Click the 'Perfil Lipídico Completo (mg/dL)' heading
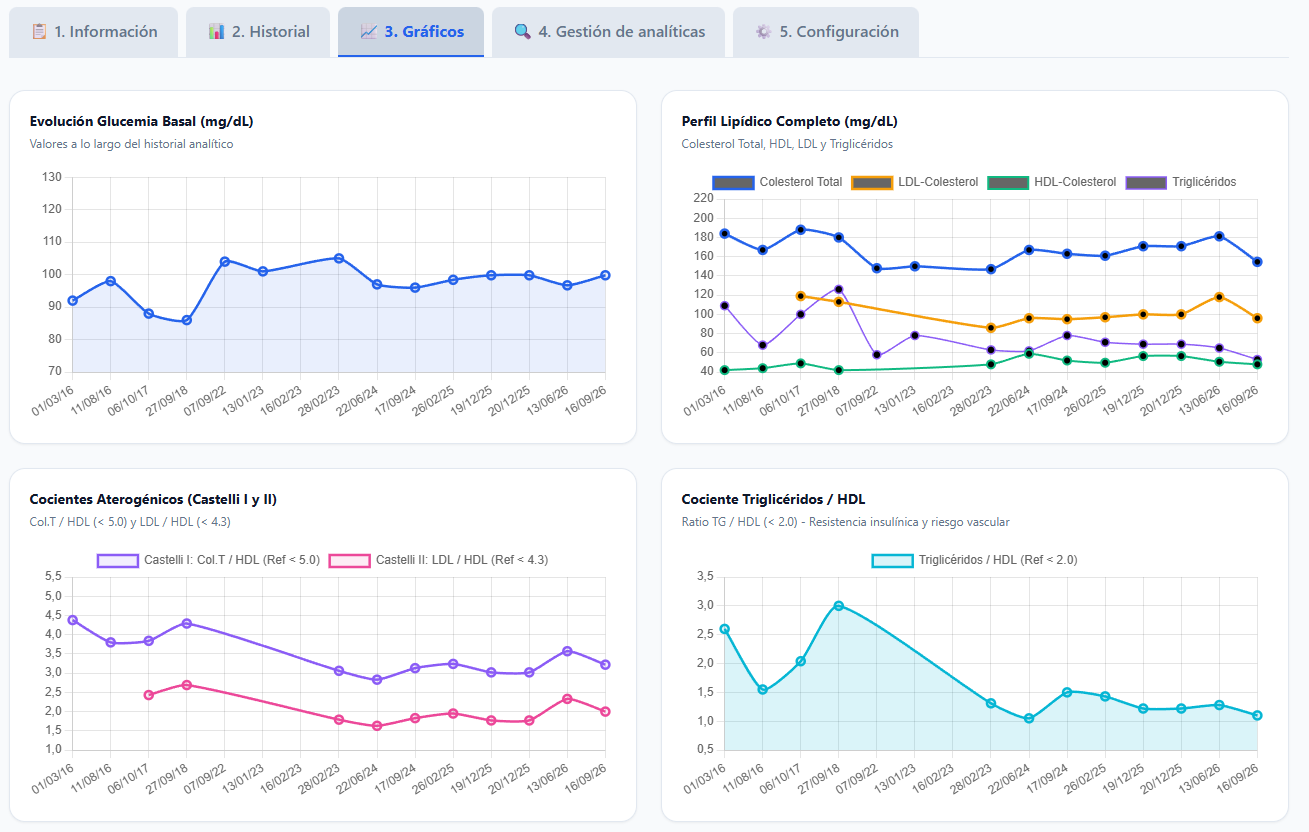Image resolution: width=1309 pixels, height=832 pixels. (789, 122)
